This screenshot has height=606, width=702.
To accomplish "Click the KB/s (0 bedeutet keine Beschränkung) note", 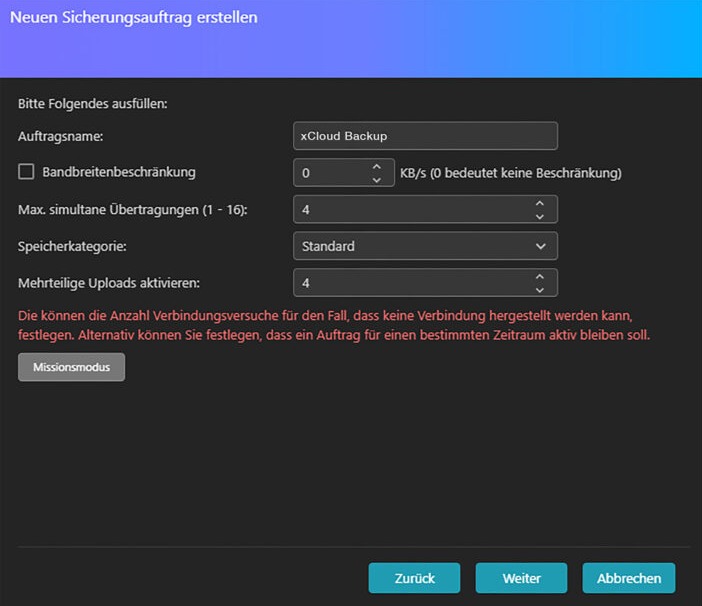I will click(511, 173).
